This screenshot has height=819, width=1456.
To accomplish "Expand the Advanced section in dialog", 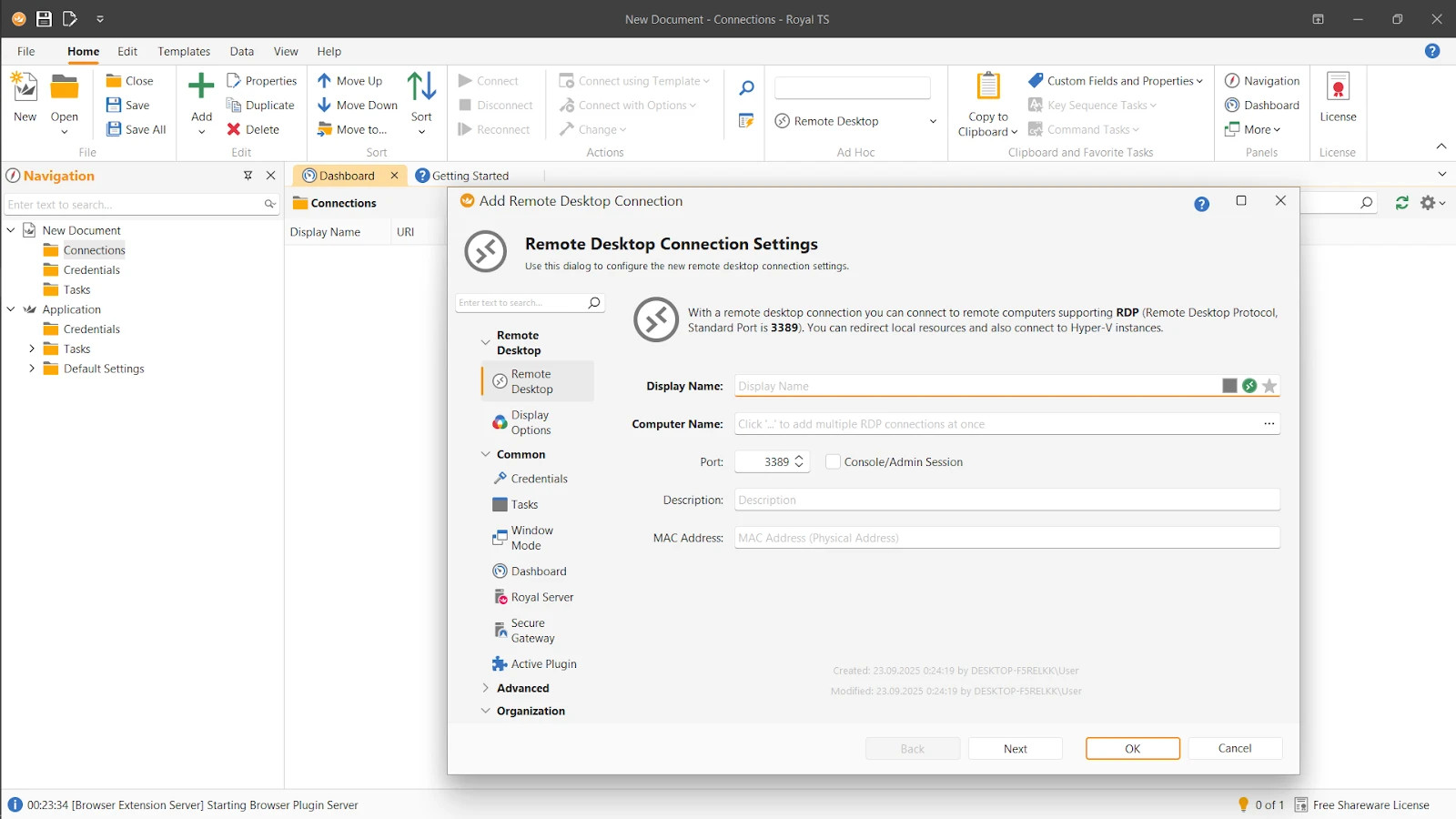I will 486,689.
